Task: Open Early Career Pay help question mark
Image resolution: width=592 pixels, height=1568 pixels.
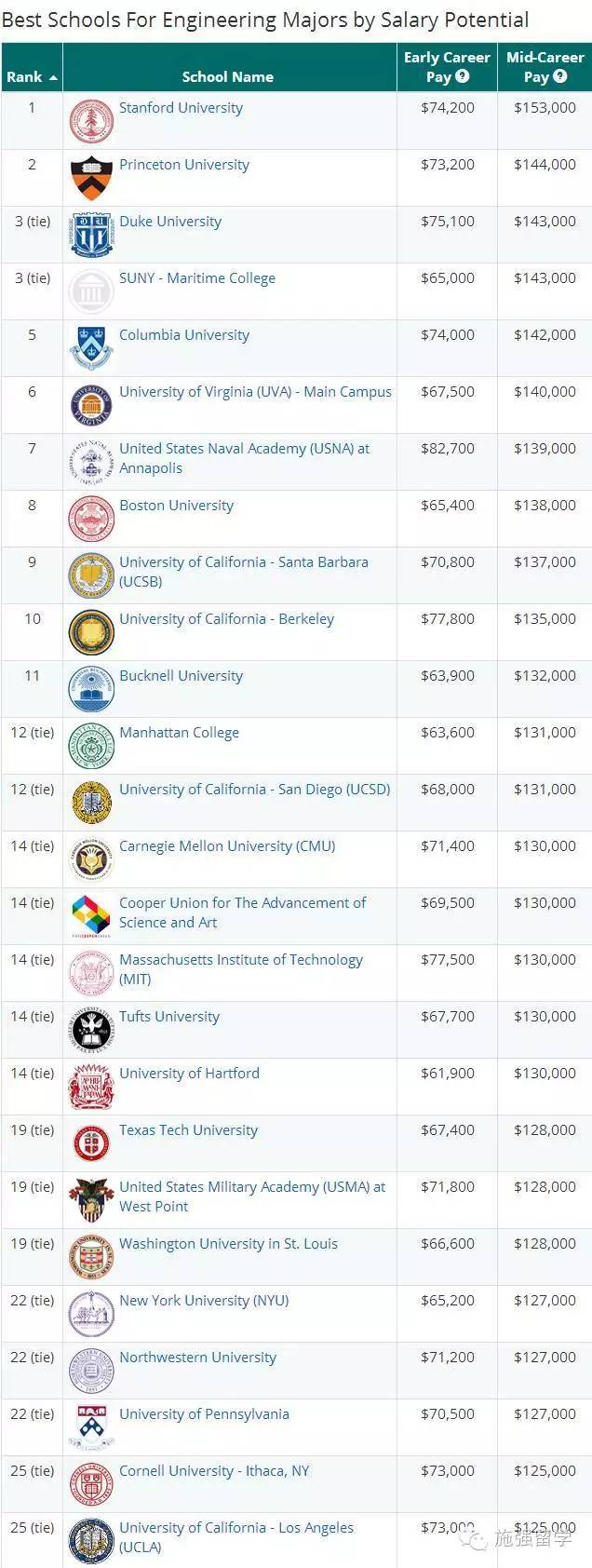Action: coord(463,76)
